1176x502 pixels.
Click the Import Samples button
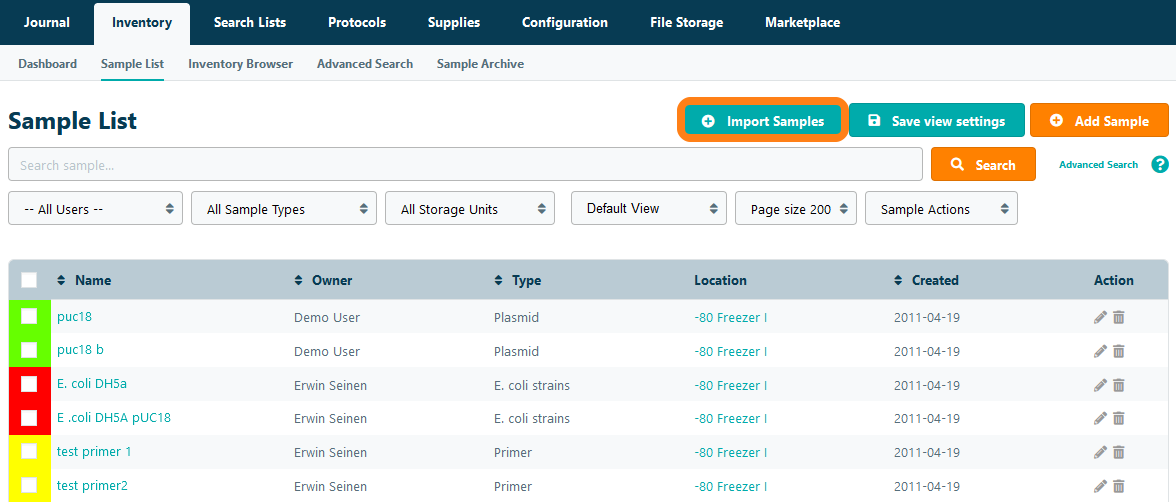(x=764, y=121)
